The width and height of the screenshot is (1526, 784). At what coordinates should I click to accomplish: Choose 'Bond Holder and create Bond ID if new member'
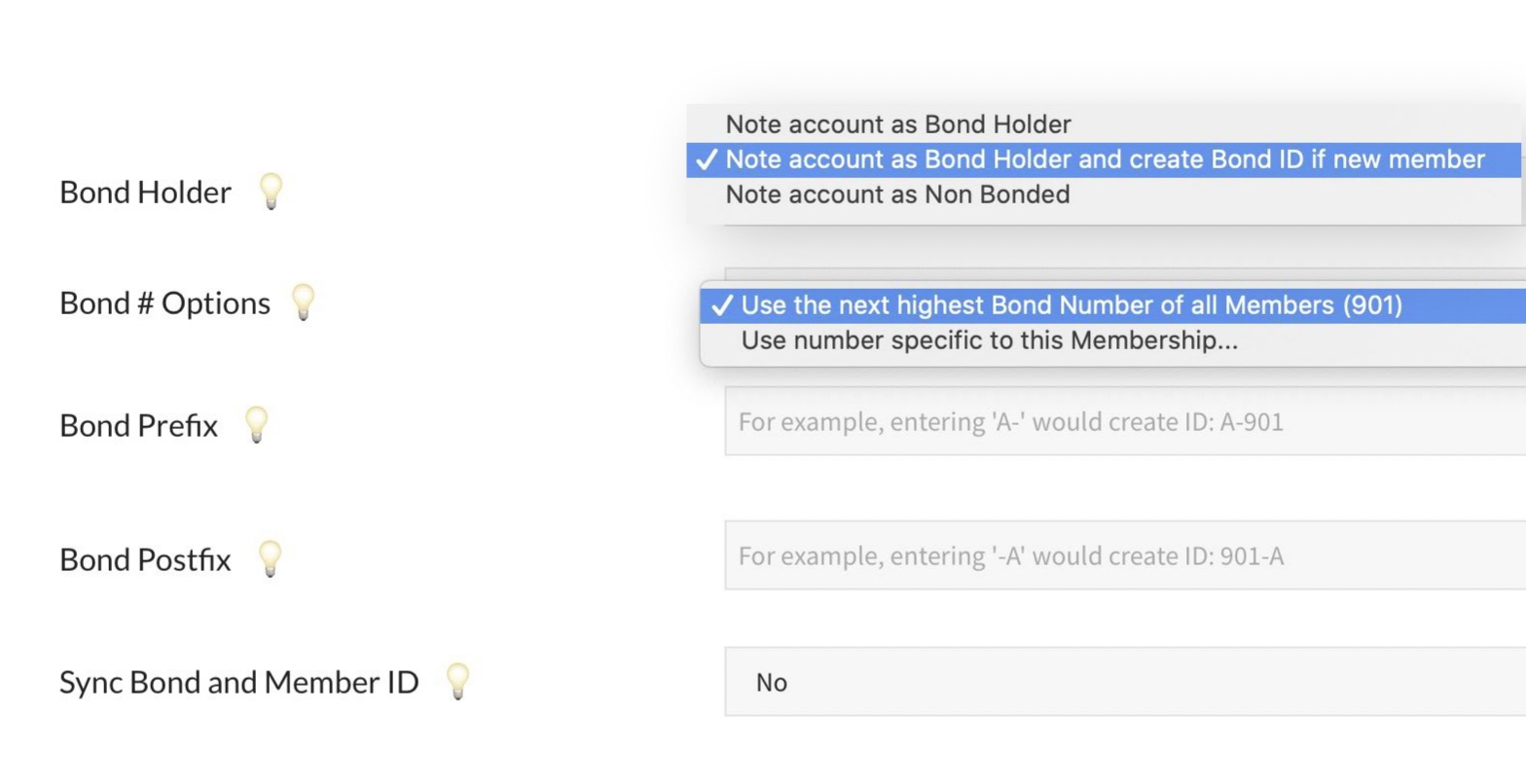(1105, 160)
